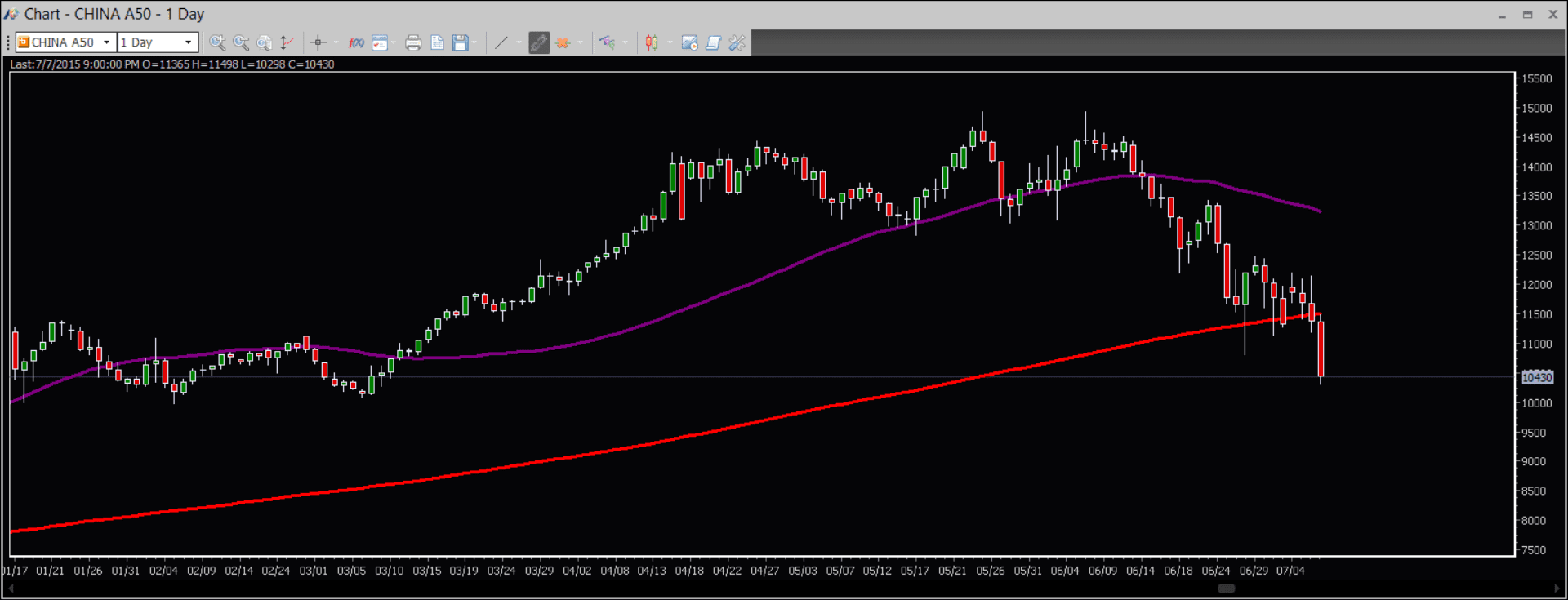The width and height of the screenshot is (1568, 600).
Task: Expand the CHINA A50 symbol dropdown
Action: coord(106,42)
